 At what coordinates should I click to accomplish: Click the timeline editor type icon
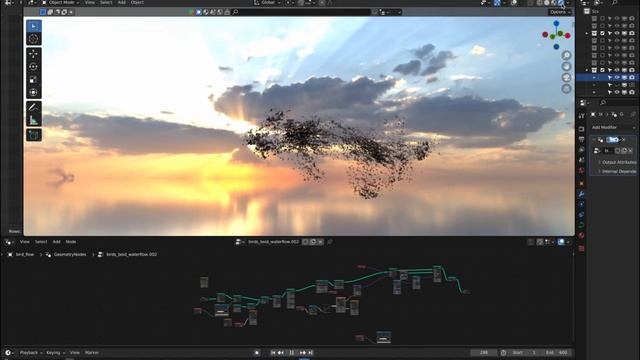(8, 353)
